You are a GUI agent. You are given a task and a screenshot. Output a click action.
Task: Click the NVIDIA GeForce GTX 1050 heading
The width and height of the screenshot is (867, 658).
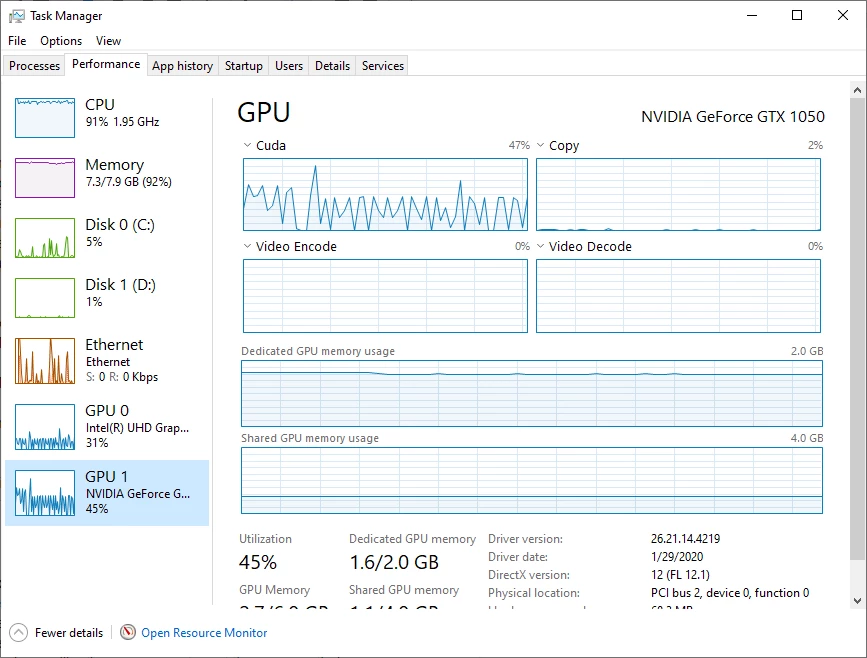(733, 117)
